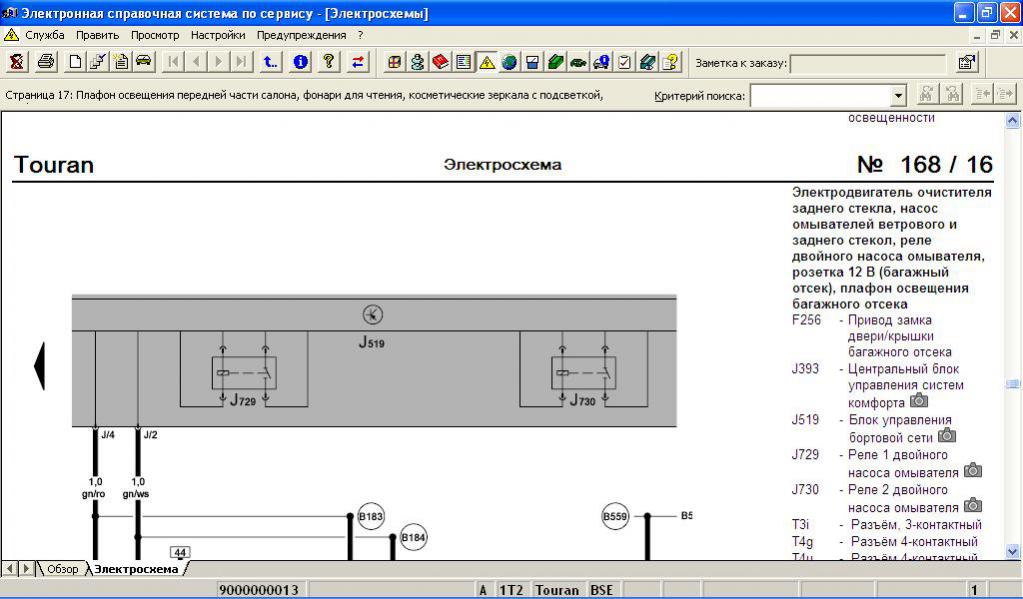Click the vertical scrollbar down arrow
Screen dimensions: 1023x599
(x=1013, y=551)
